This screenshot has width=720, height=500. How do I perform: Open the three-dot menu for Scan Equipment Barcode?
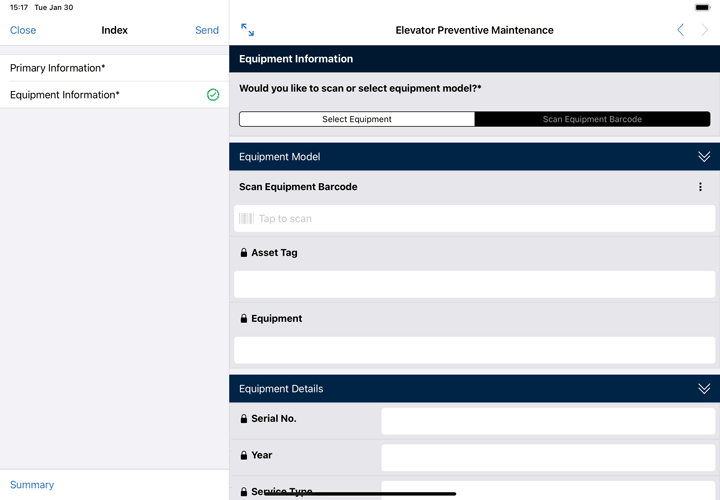click(x=700, y=187)
